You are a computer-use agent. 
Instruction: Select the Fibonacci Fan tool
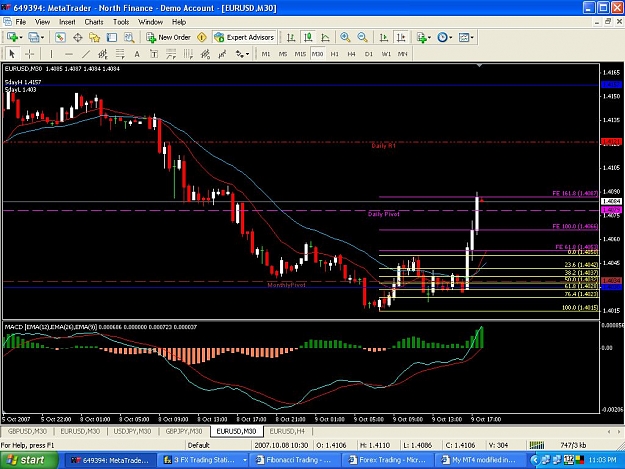click(x=171, y=54)
